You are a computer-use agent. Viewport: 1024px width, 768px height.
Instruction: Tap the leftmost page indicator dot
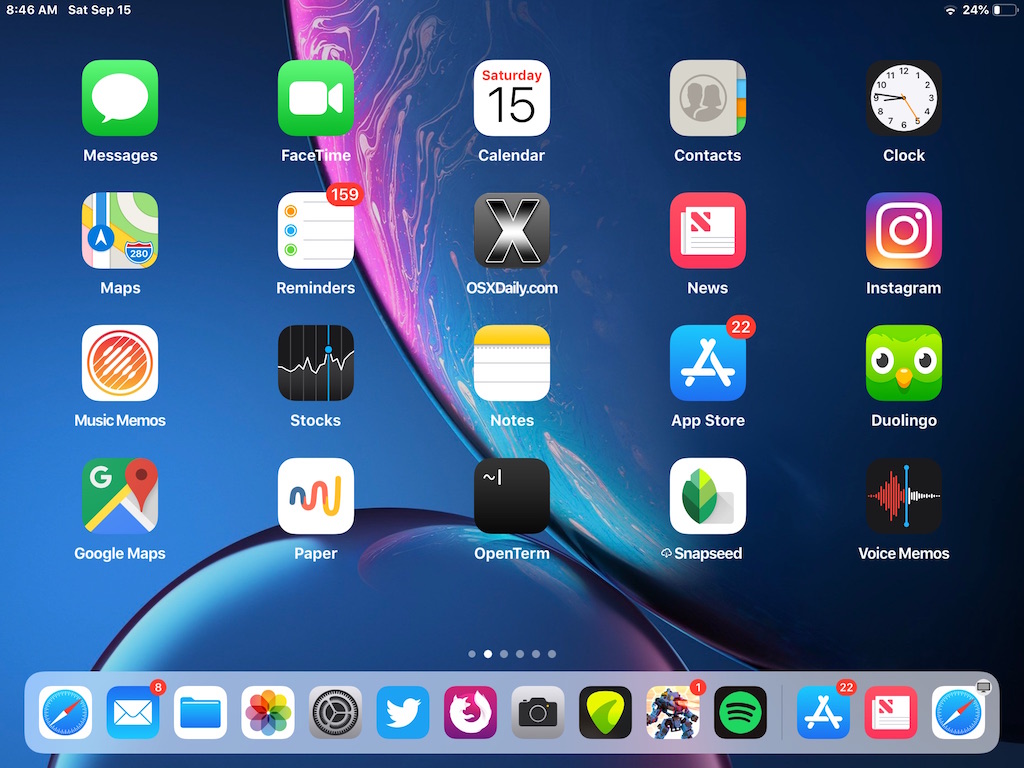point(472,654)
